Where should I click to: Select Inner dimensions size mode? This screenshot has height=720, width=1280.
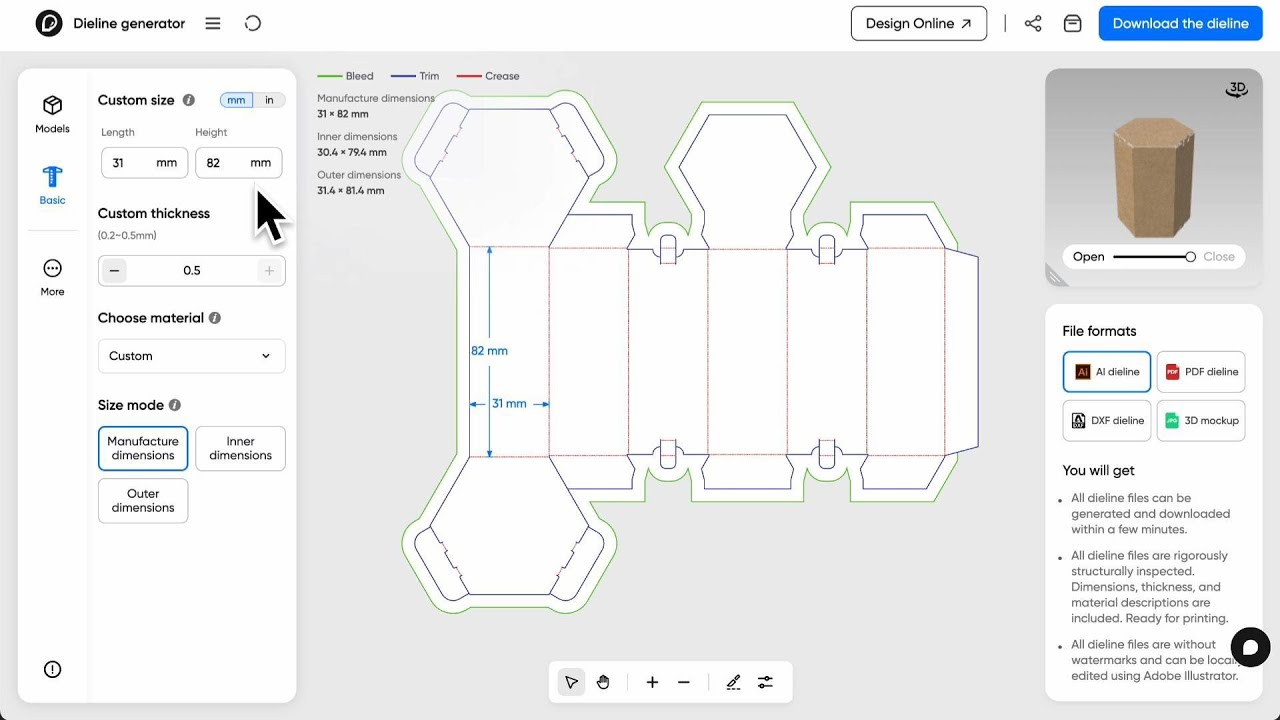pyautogui.click(x=240, y=448)
